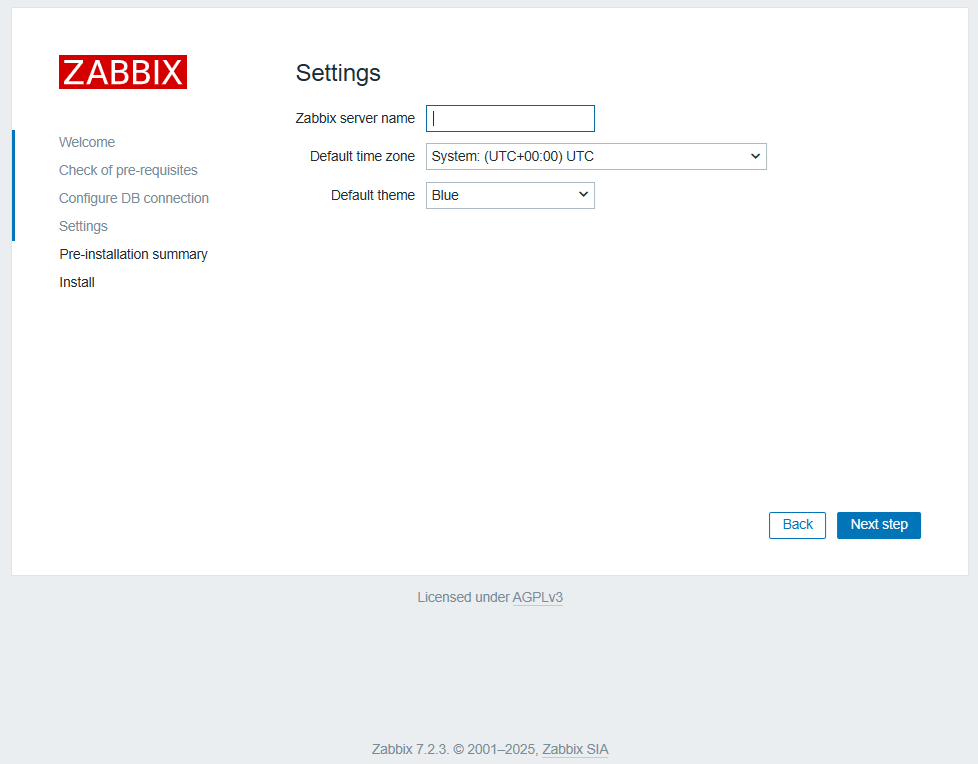
Task: Click the Next step button
Action: click(x=879, y=525)
